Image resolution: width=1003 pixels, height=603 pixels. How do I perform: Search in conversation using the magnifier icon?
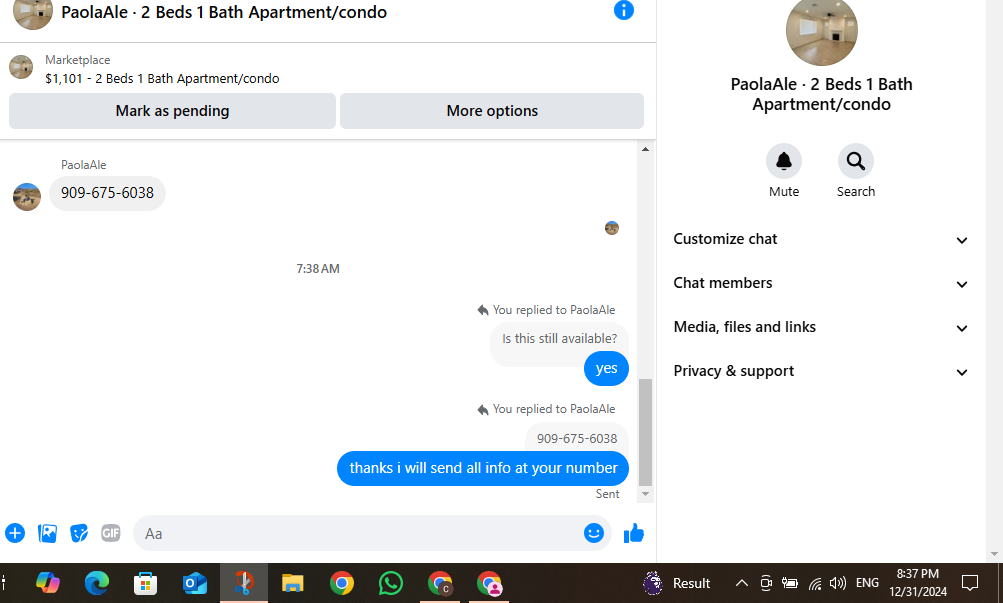tap(855, 161)
